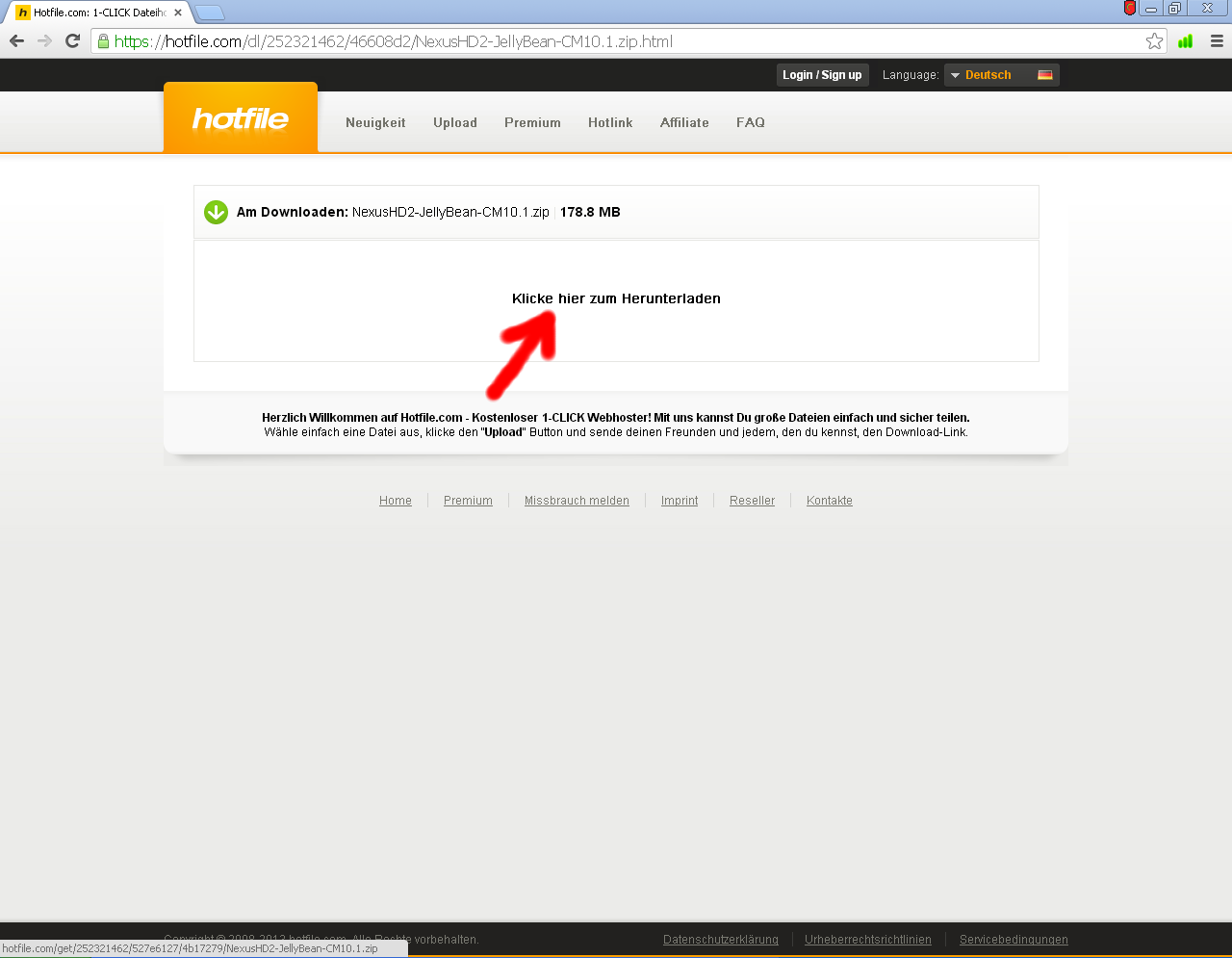This screenshot has height=958, width=1232.
Task: Click the green download arrow icon
Action: (x=216, y=212)
